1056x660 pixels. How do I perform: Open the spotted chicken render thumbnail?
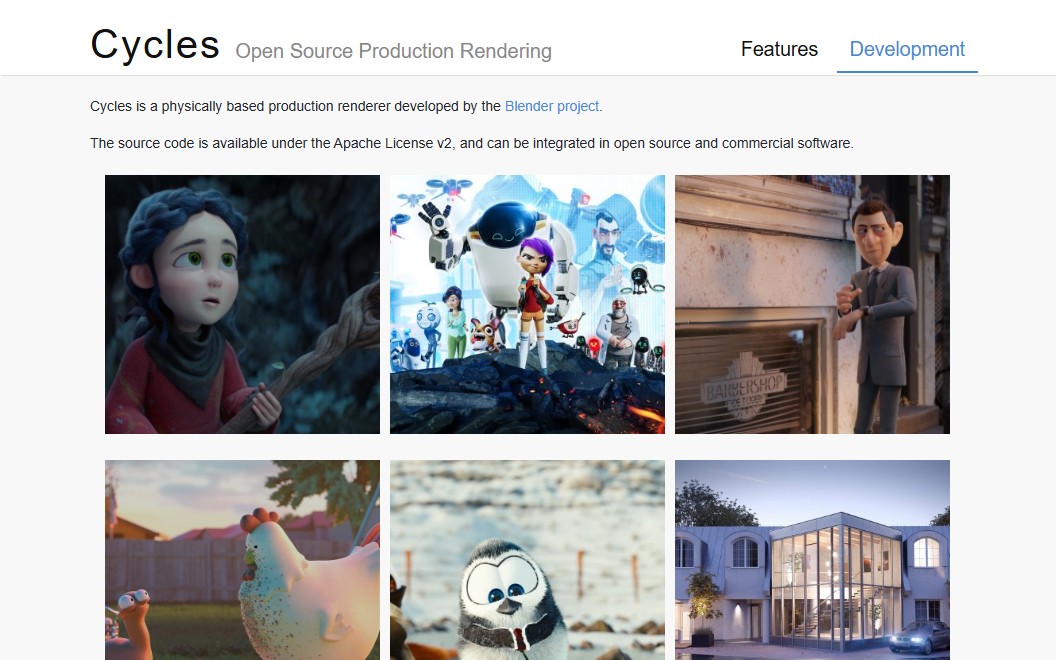tap(242, 559)
